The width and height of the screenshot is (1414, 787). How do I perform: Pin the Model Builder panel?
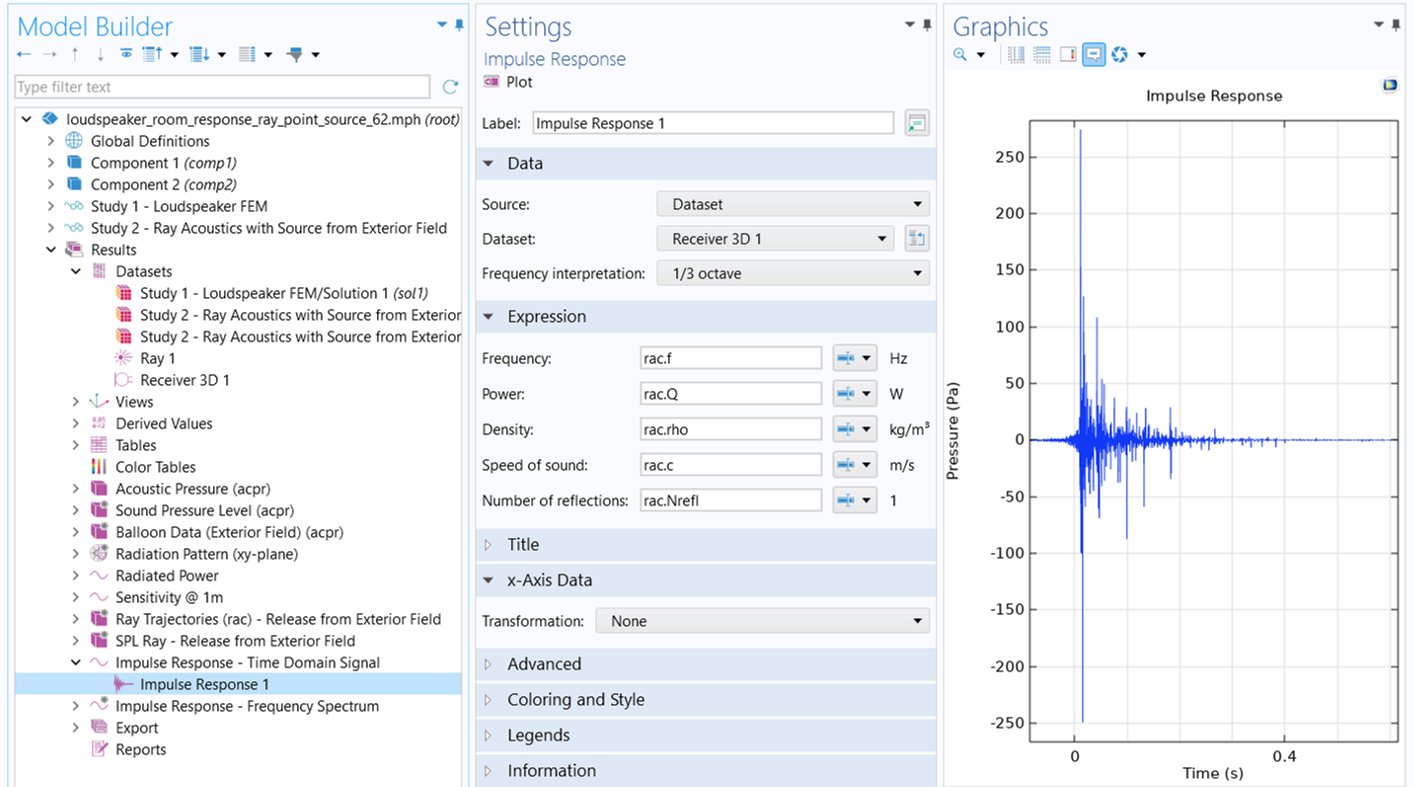coord(459,25)
